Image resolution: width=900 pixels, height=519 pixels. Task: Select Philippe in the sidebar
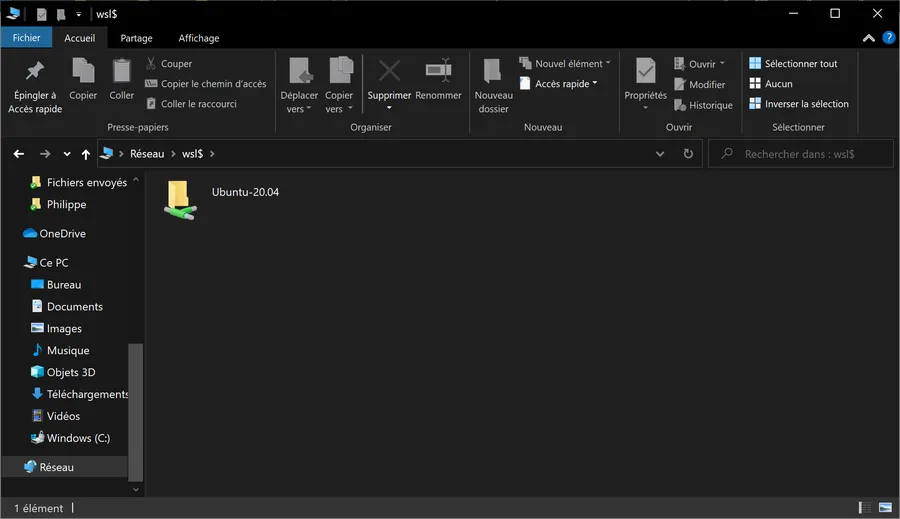(x=59, y=204)
